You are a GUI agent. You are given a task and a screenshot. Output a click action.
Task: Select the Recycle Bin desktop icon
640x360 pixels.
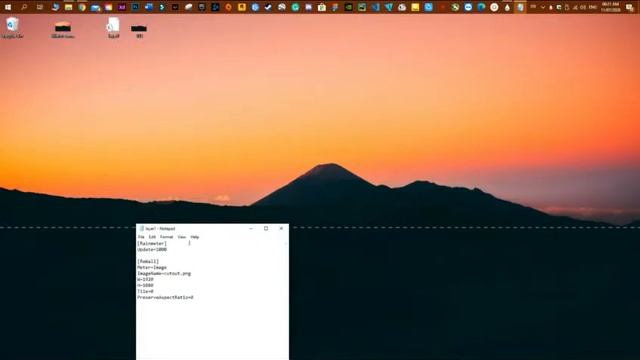(12, 27)
